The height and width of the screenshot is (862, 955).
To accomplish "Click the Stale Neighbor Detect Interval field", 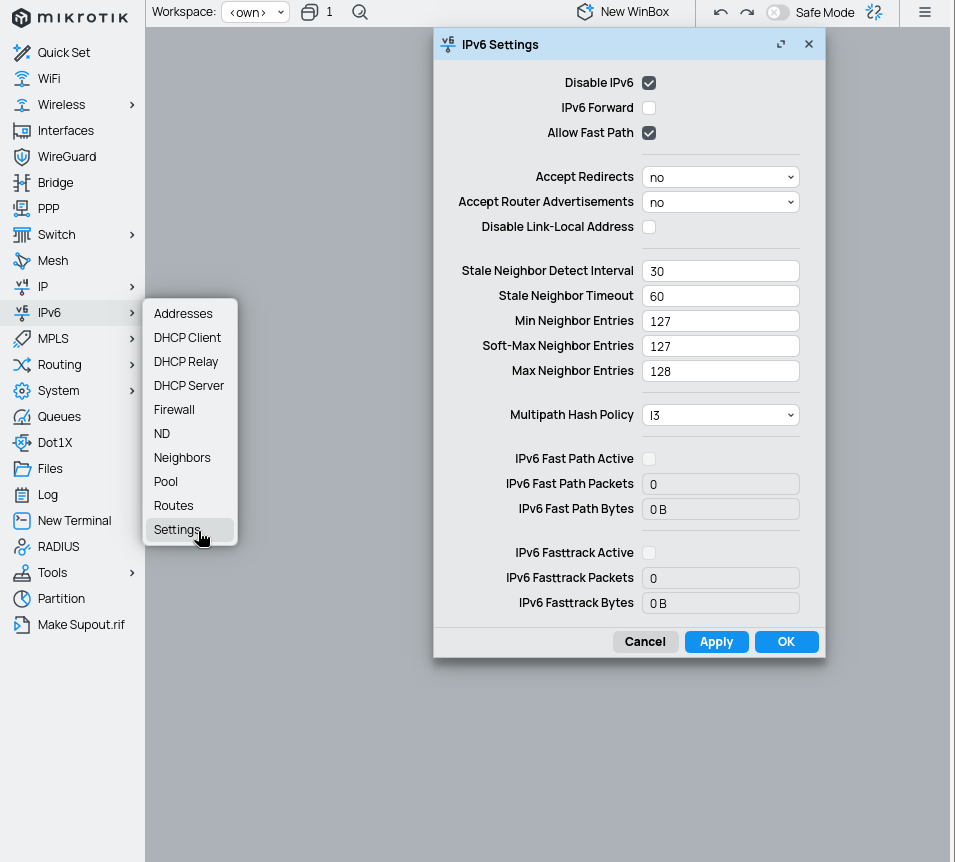I will 721,271.
